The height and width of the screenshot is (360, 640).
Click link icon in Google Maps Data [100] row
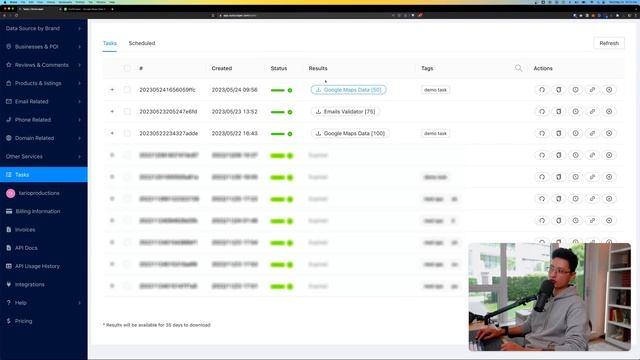(x=592, y=133)
